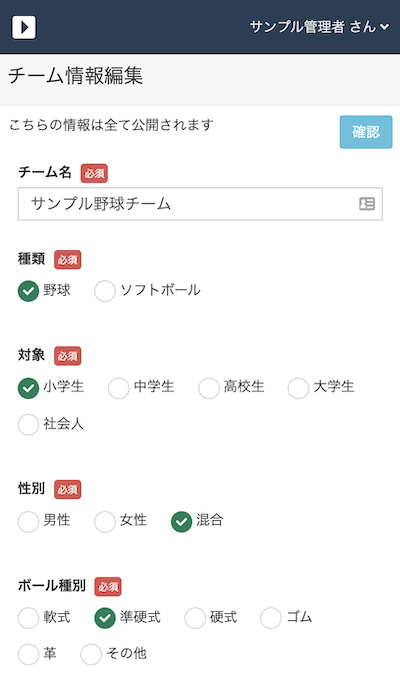Edit the チーム名 text field

coord(200,204)
